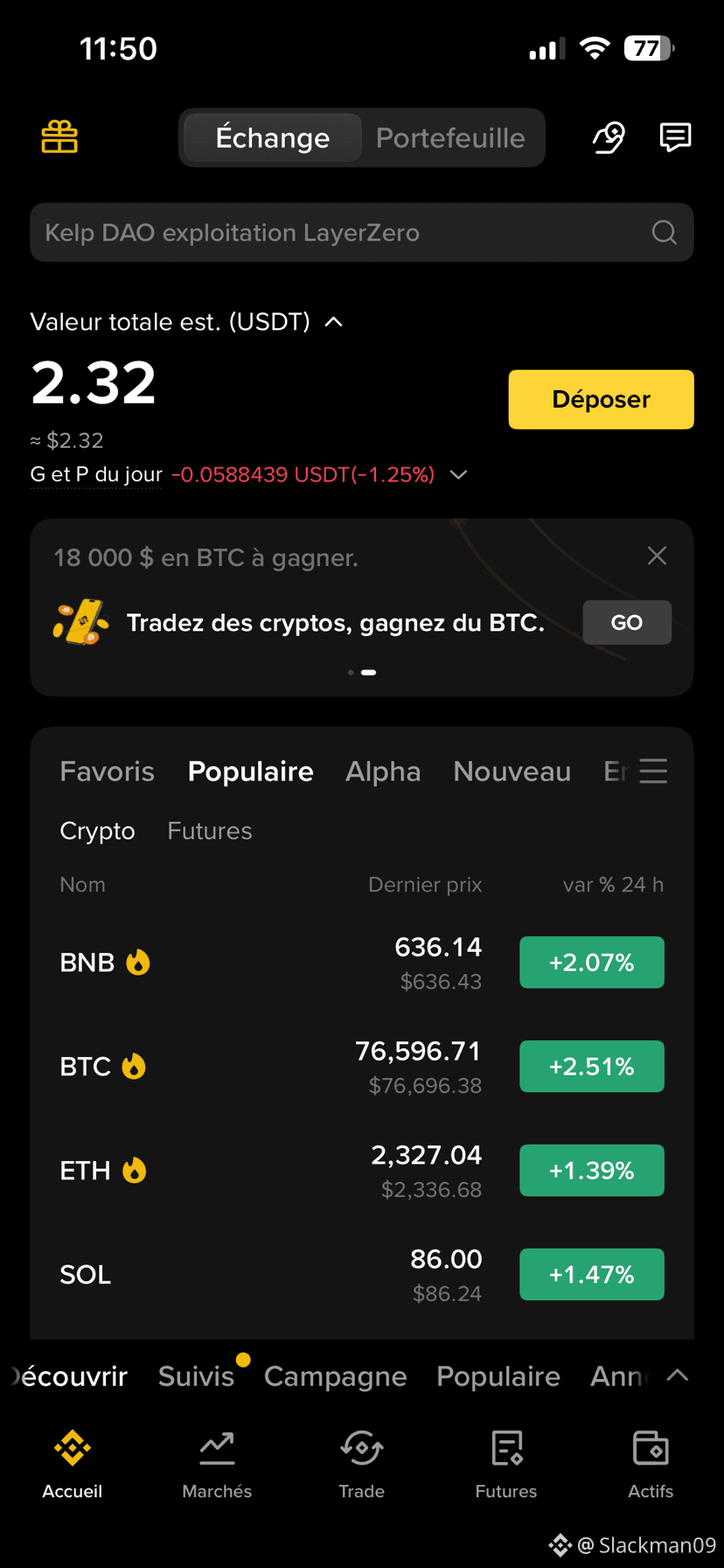724x1568 pixels.
Task: Switch to Portefeuille mode
Action: point(450,137)
